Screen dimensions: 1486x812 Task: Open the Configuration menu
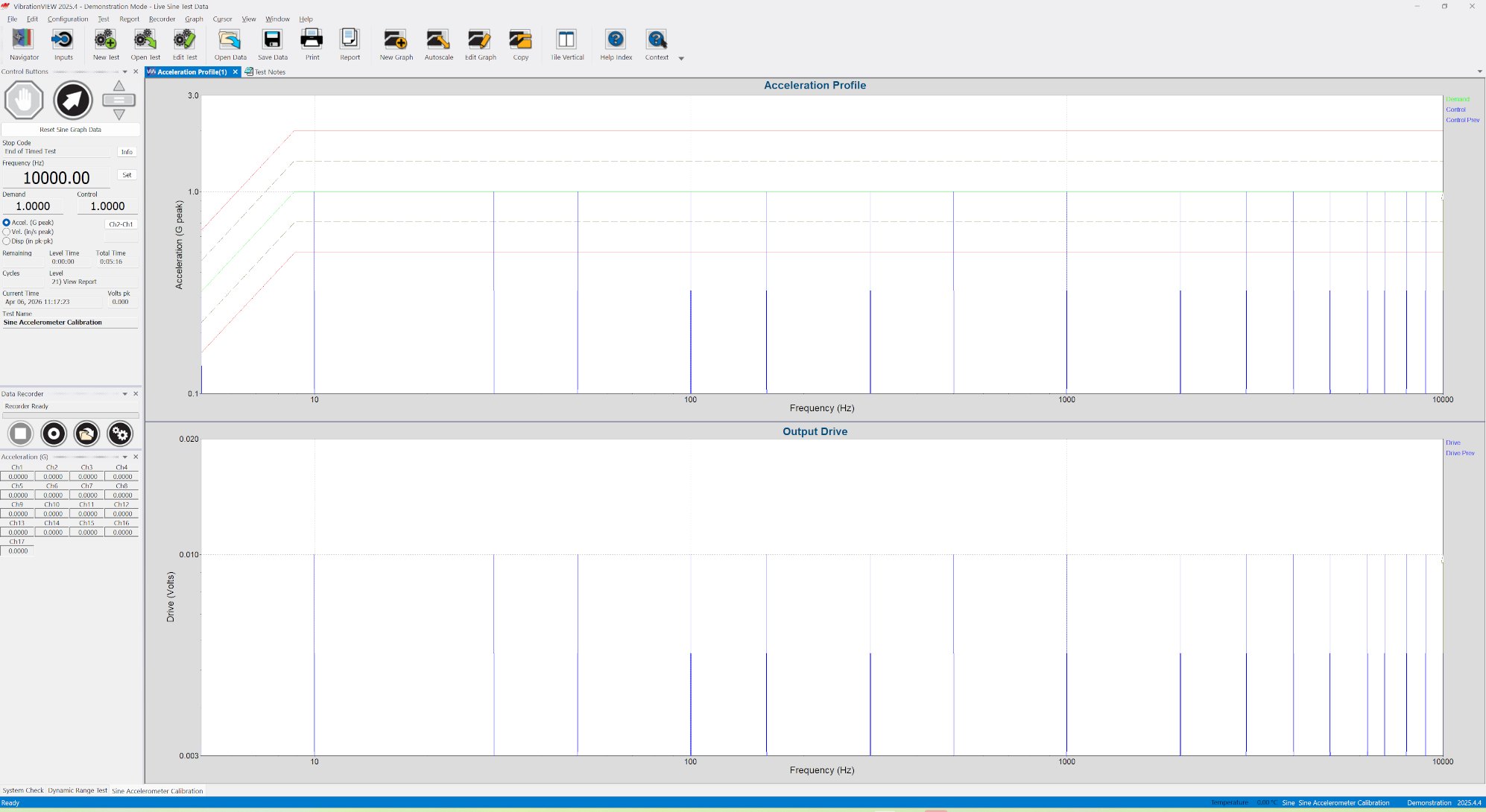tap(68, 19)
